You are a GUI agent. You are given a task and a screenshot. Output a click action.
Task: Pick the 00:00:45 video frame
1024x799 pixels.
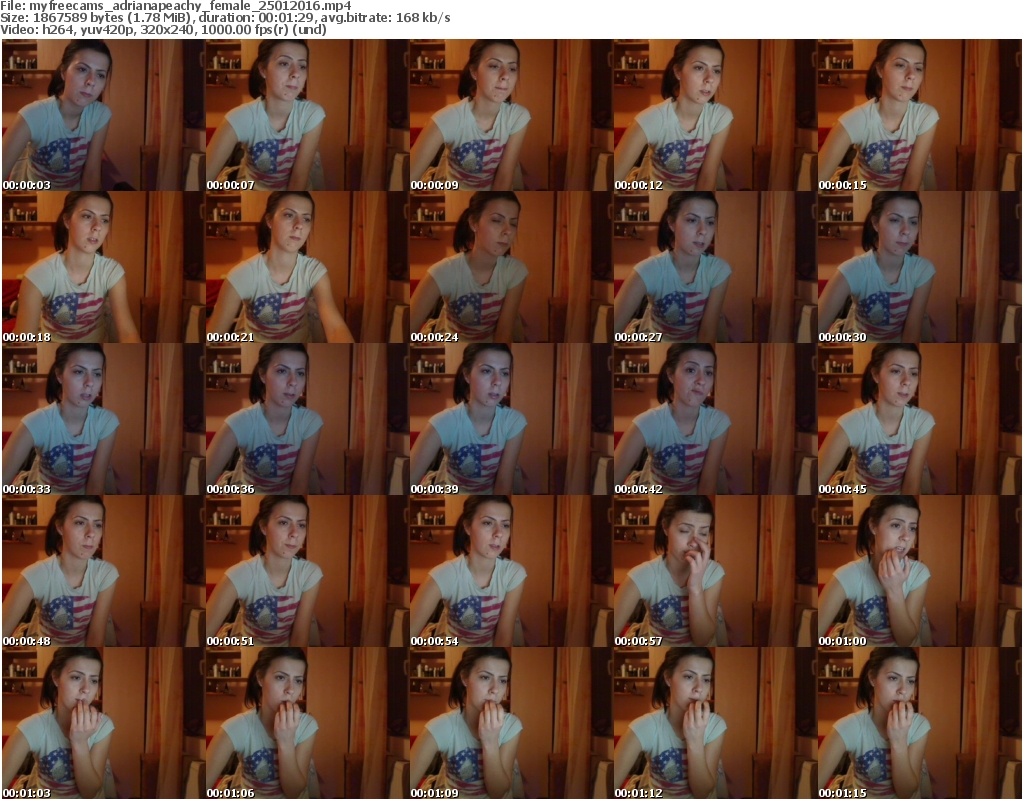(919, 419)
